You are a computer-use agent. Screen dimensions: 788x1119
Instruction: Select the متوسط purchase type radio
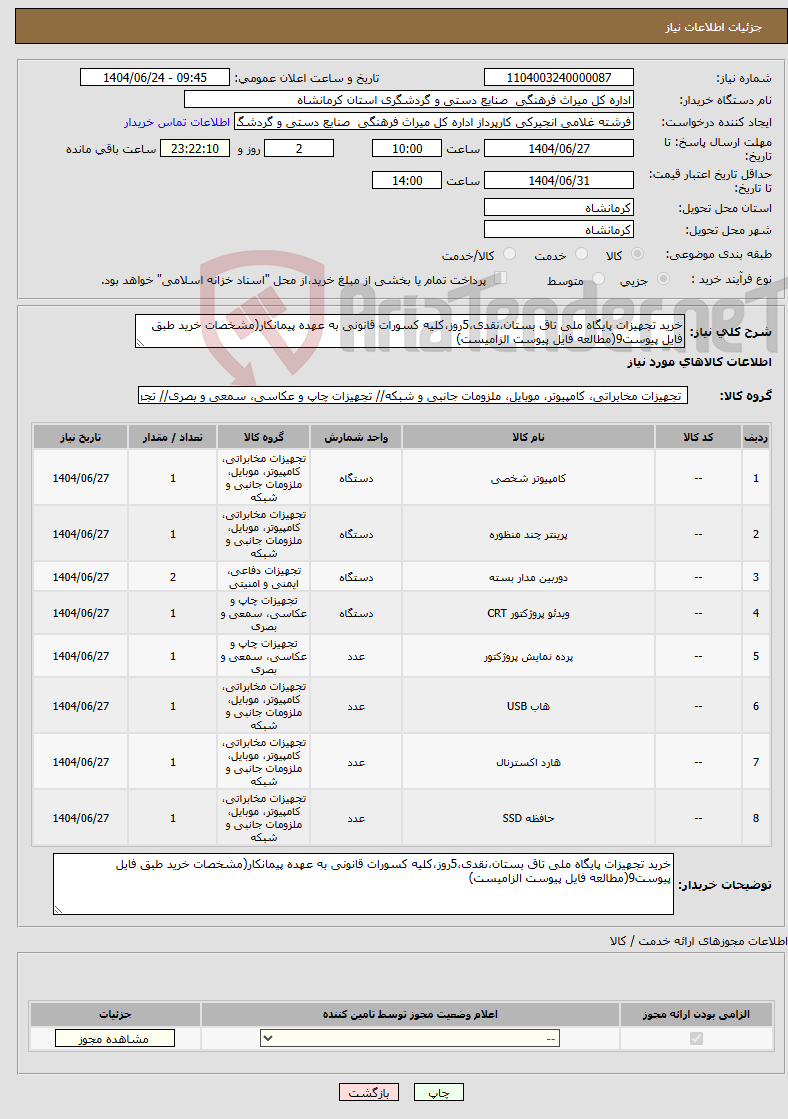click(x=599, y=279)
